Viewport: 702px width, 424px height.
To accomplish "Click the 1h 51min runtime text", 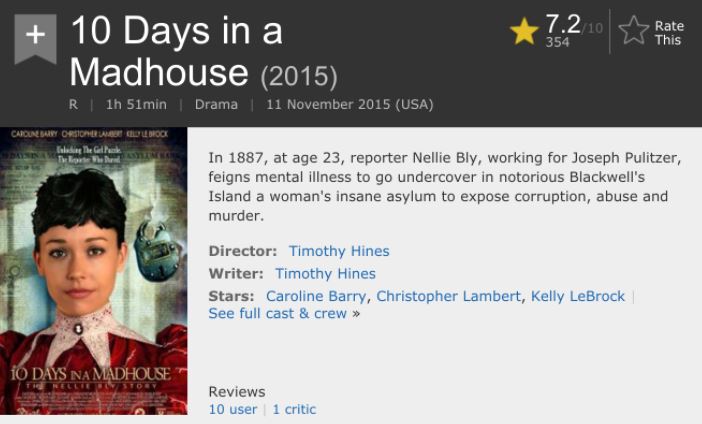I will 136,104.
